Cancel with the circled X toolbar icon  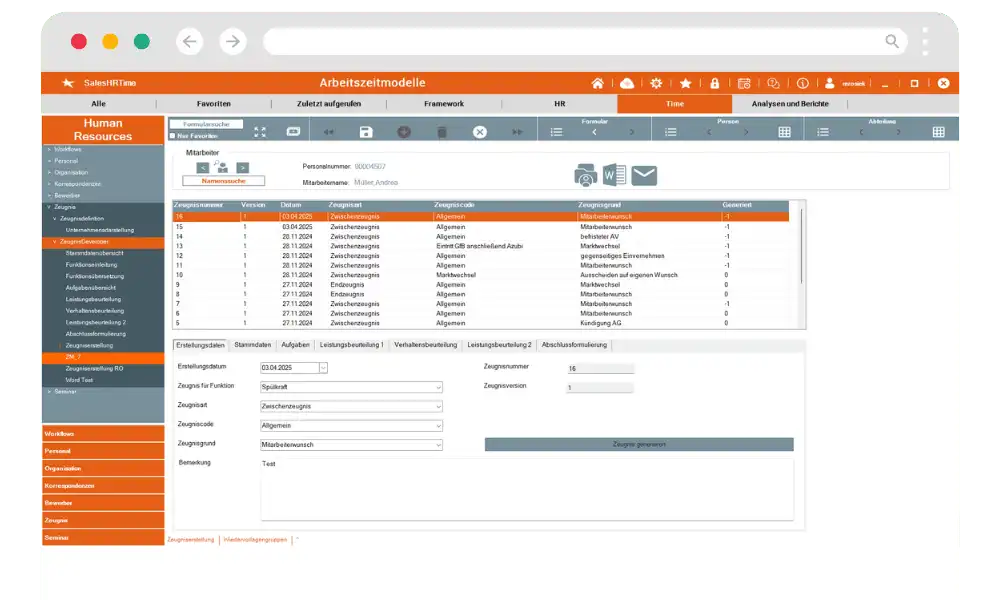(x=480, y=132)
